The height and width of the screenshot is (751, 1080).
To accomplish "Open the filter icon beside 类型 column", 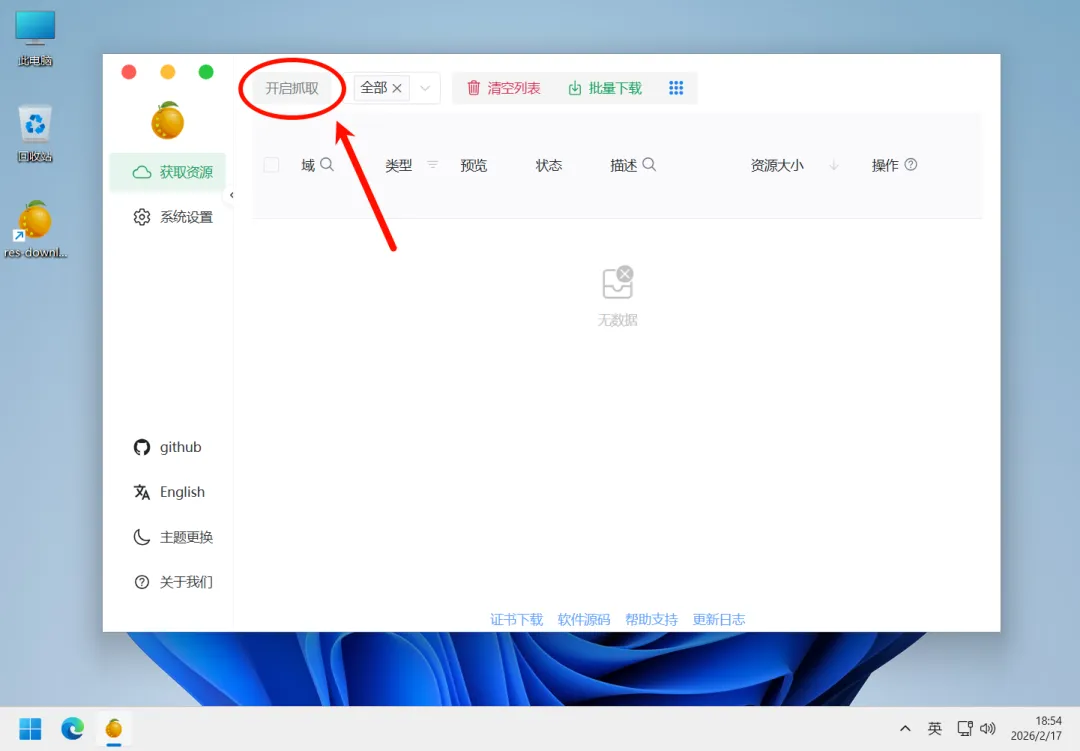I will tap(433, 165).
